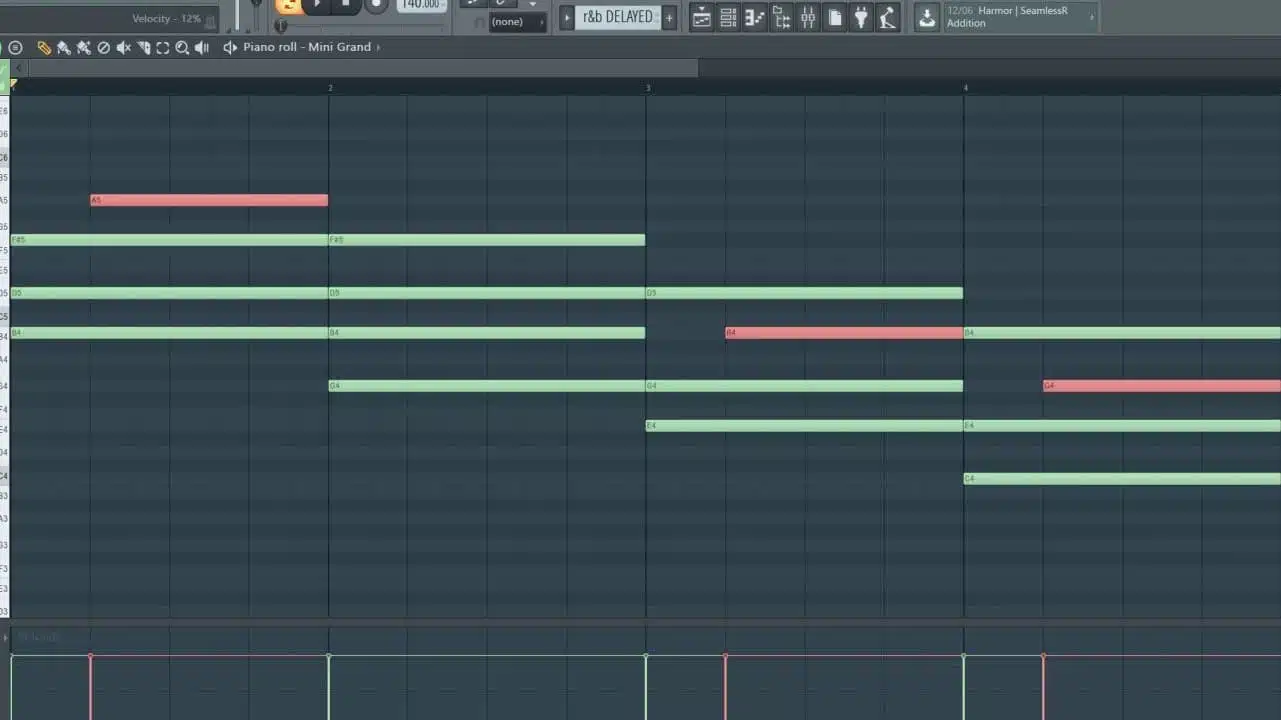Screen dimensions: 1281x720
Task: Select the Draw pencil tool
Action: pos(44,47)
